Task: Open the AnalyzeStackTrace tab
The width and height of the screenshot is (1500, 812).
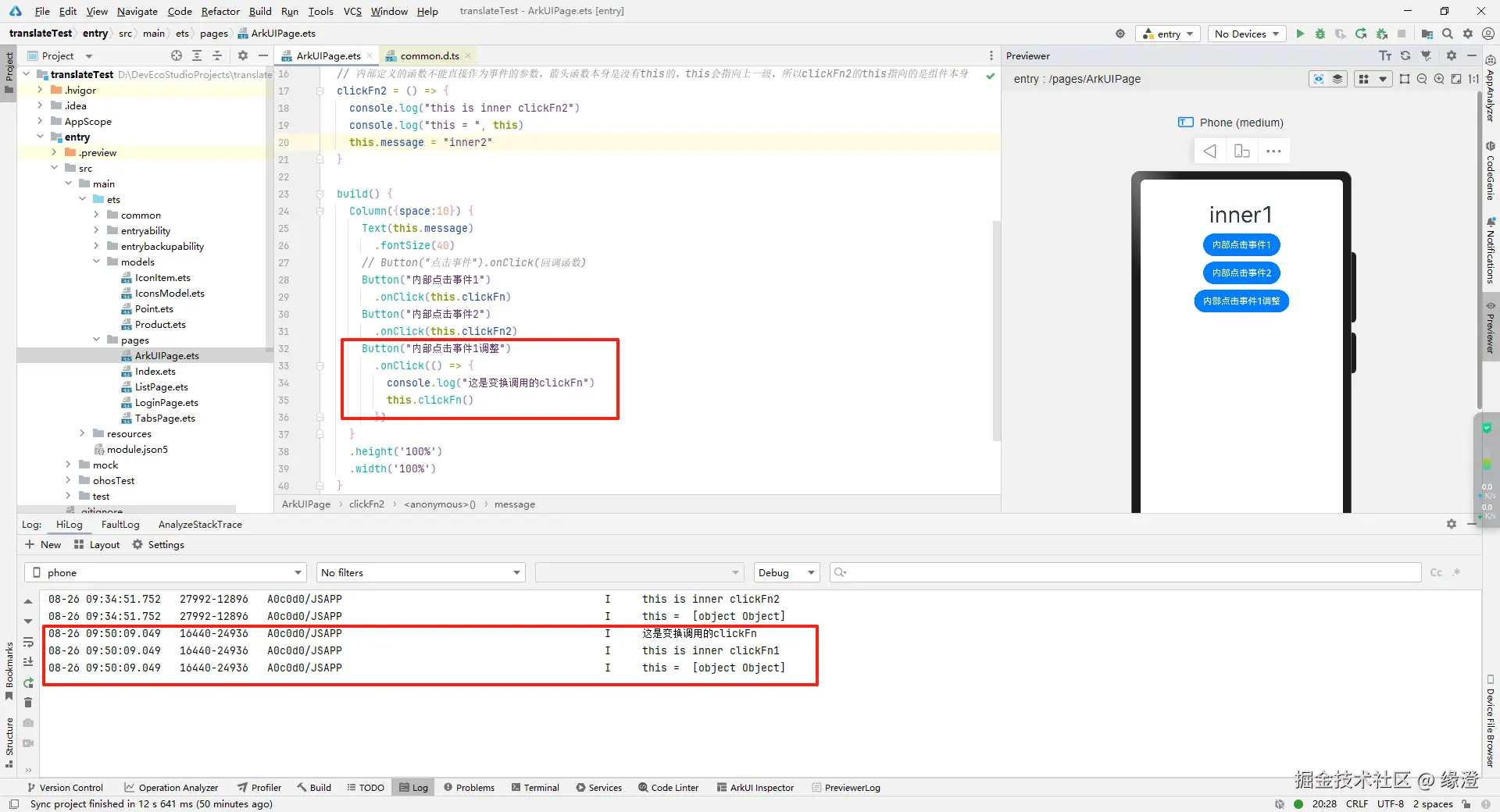Action: 200,524
